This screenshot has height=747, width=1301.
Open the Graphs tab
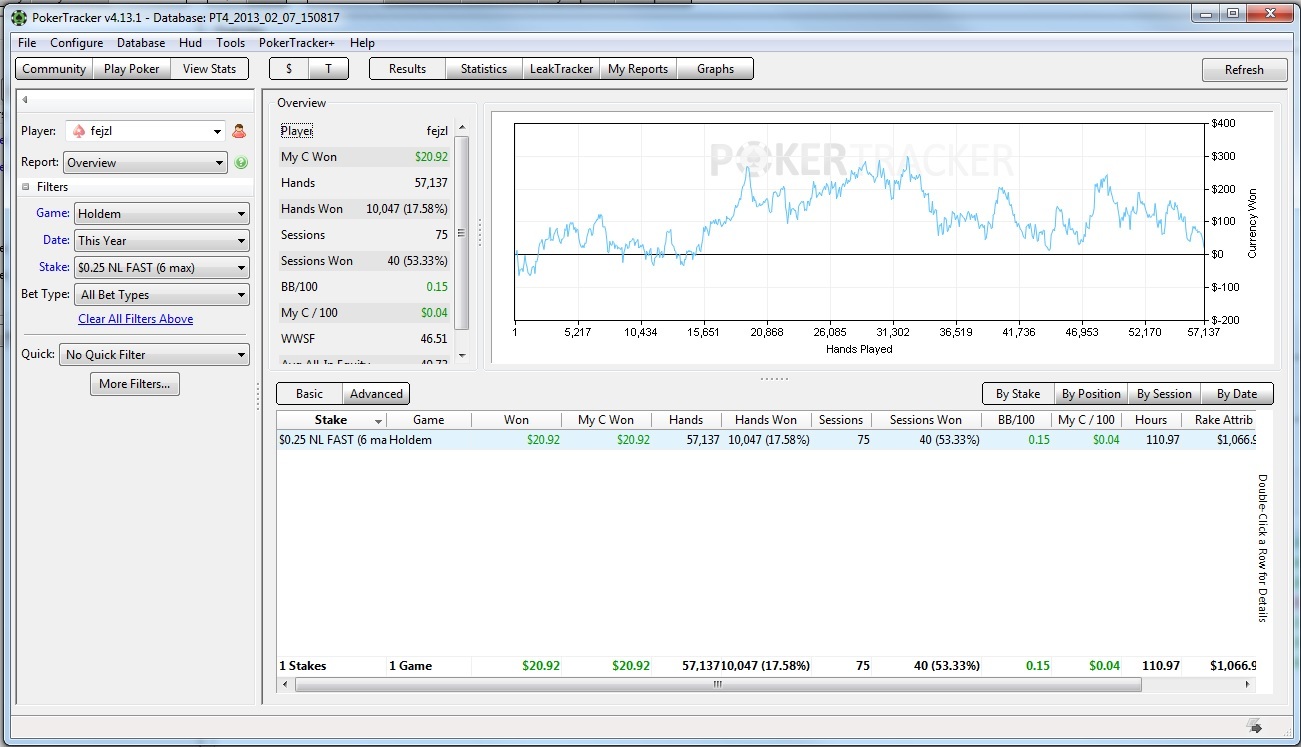pyautogui.click(x=715, y=69)
